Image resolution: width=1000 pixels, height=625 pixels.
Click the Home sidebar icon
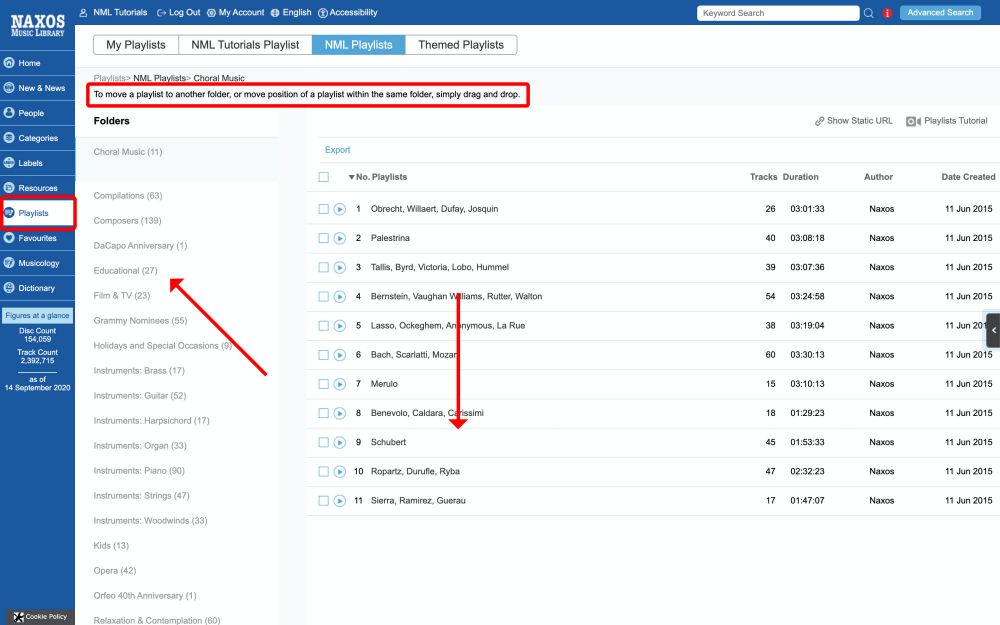coord(9,62)
